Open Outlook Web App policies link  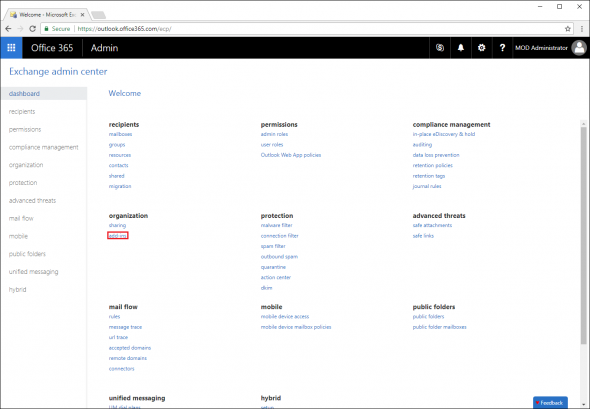(x=291, y=155)
